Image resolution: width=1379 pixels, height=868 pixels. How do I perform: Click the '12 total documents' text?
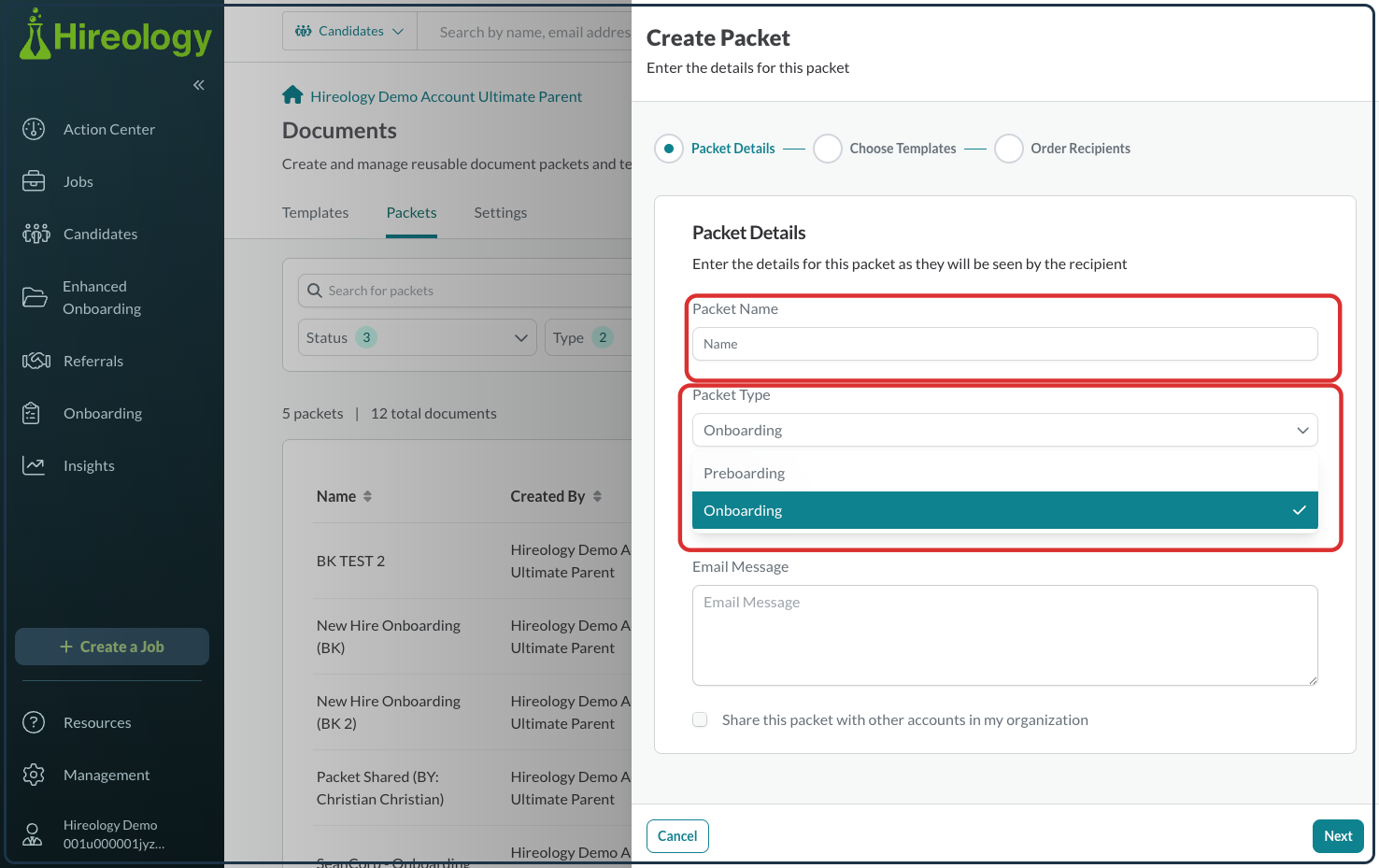point(434,413)
